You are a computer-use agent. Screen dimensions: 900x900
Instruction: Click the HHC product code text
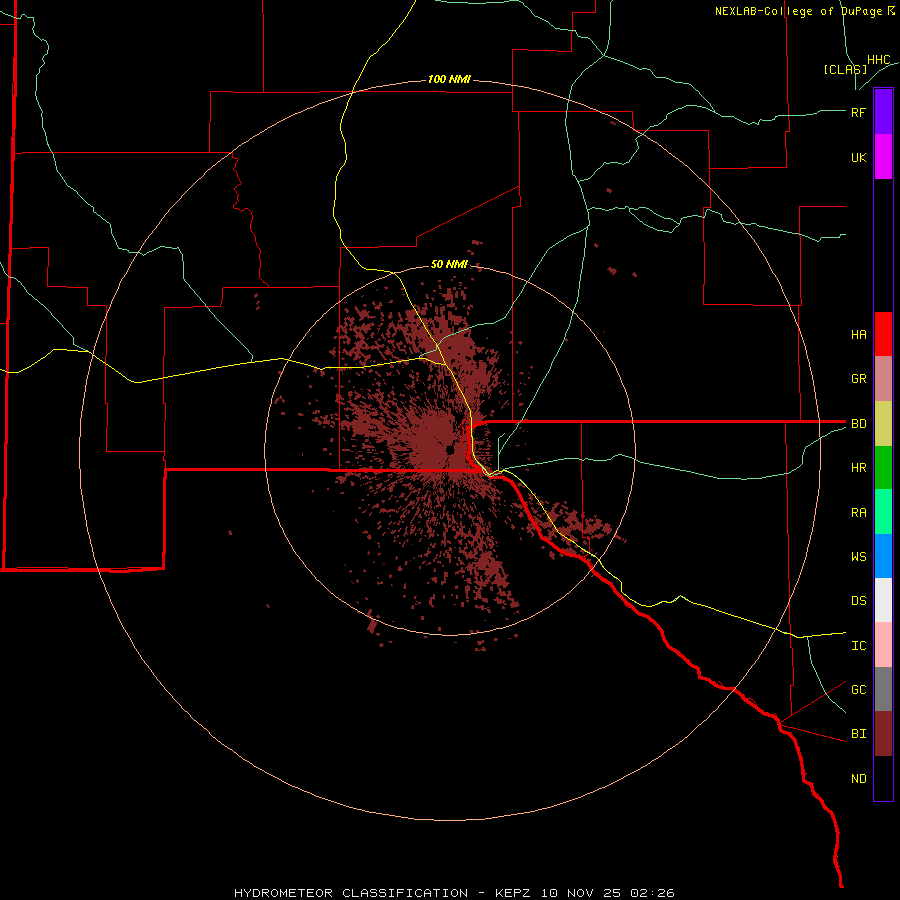(x=878, y=60)
